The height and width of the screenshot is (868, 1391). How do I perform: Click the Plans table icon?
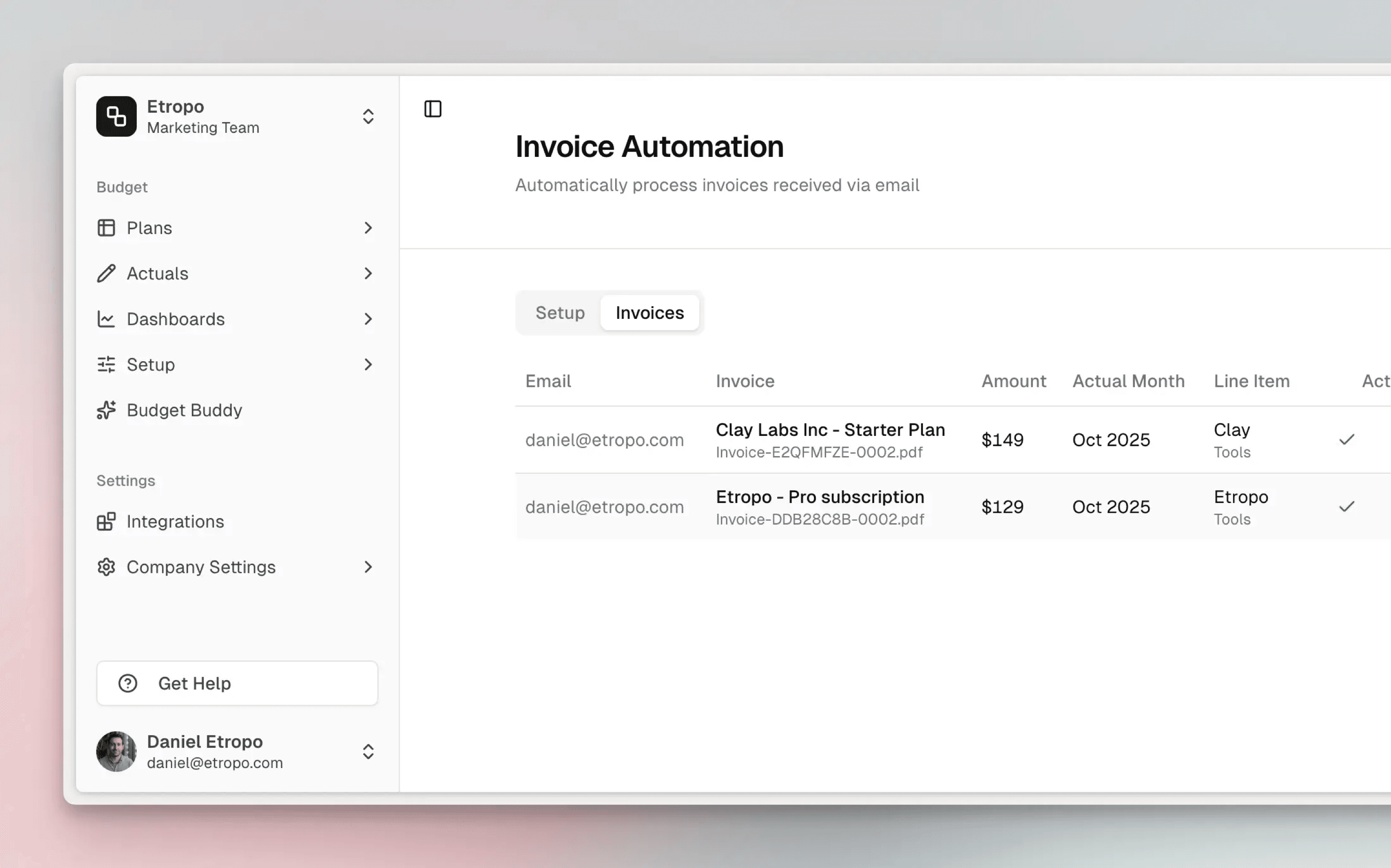pyautogui.click(x=106, y=228)
